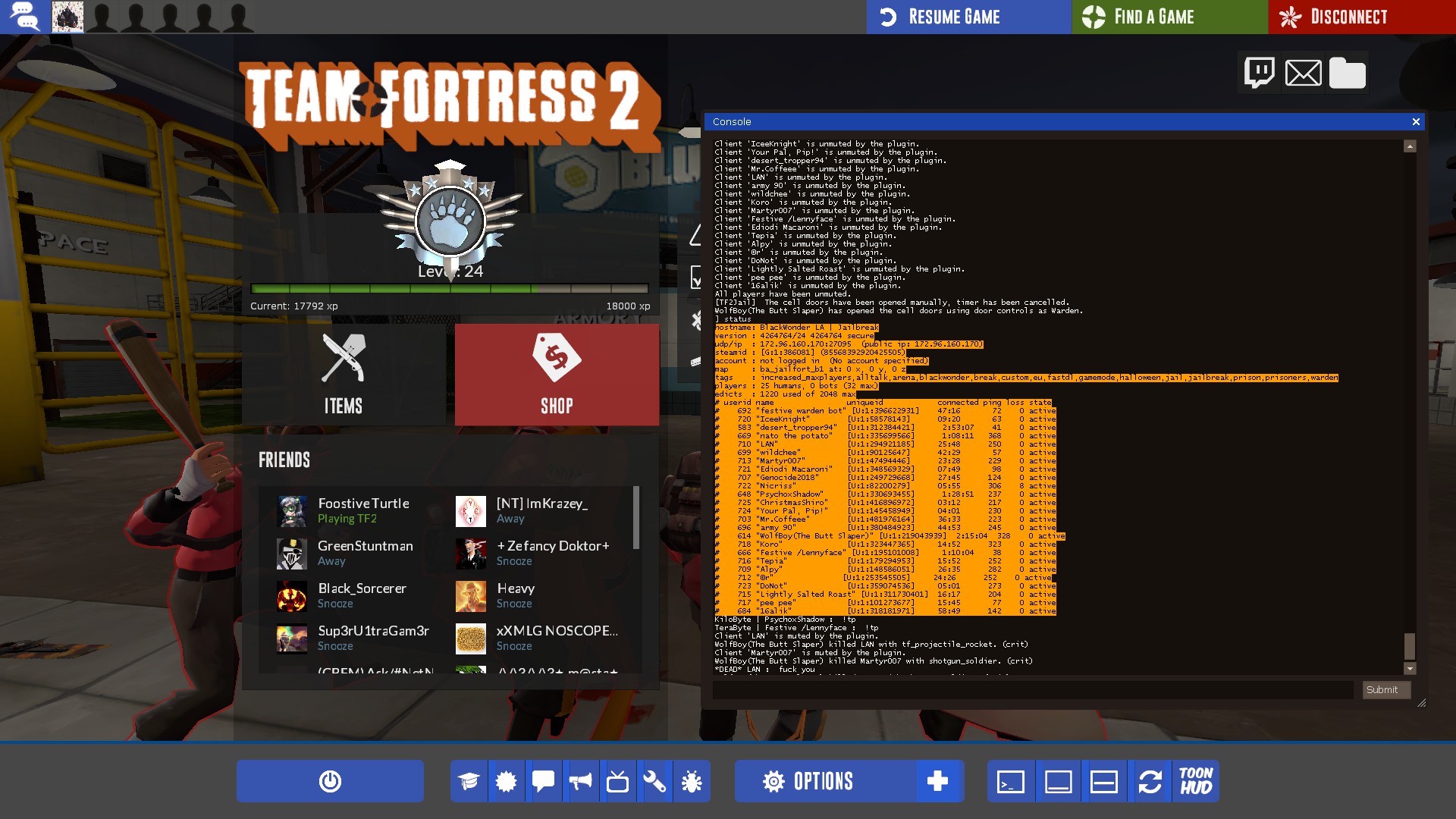Click Find a Game

click(1169, 17)
